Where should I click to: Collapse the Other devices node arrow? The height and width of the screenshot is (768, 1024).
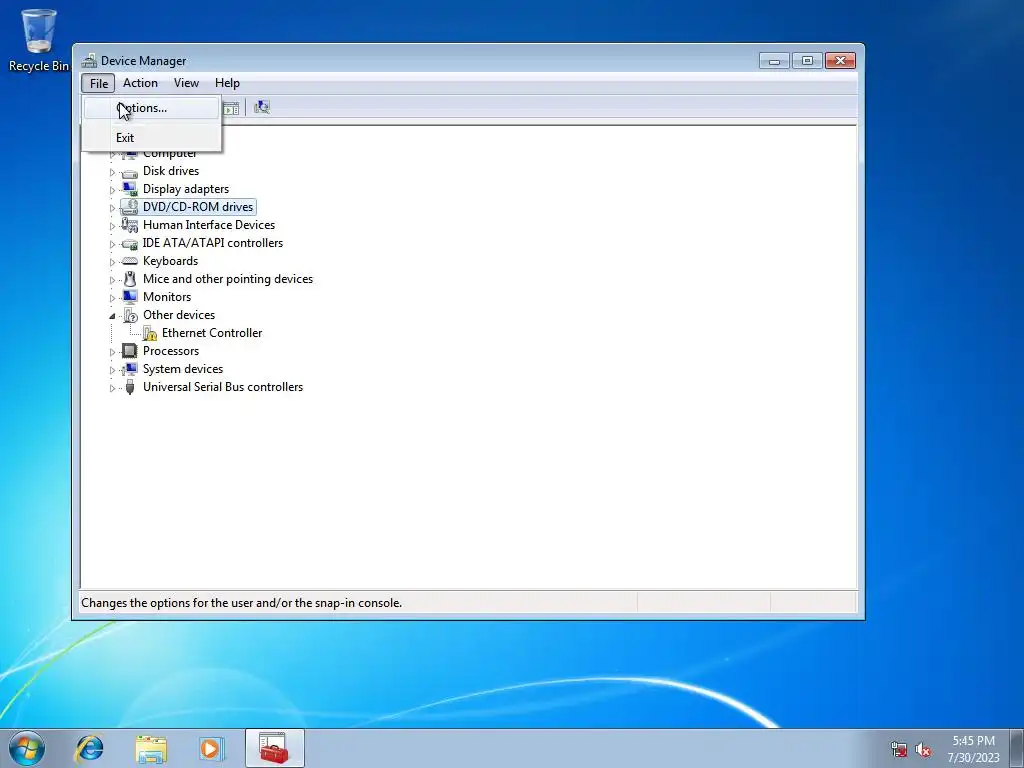(x=112, y=316)
